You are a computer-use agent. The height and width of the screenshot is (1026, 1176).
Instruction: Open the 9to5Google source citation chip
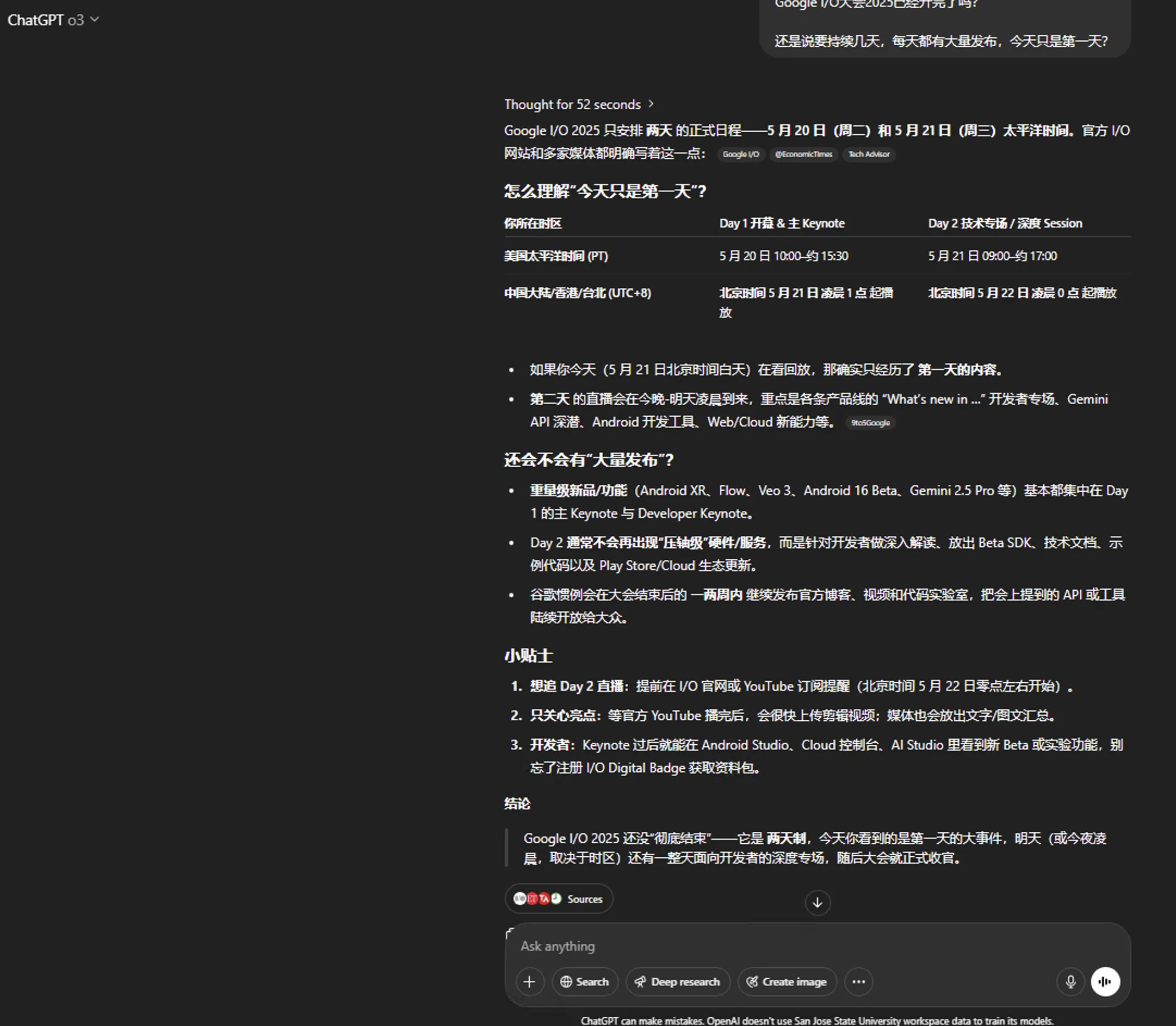(x=870, y=423)
